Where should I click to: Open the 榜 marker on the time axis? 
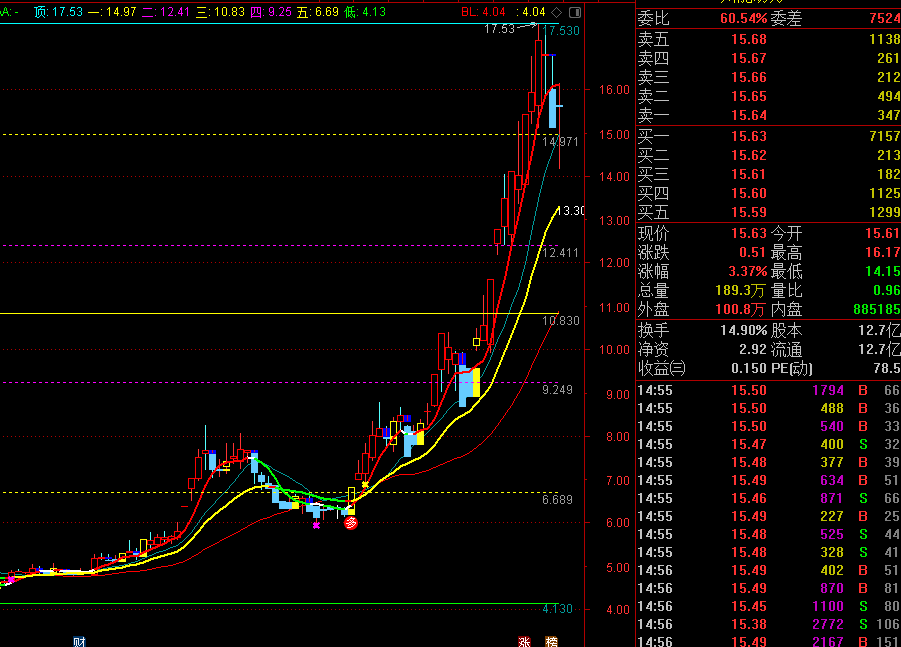(551, 641)
